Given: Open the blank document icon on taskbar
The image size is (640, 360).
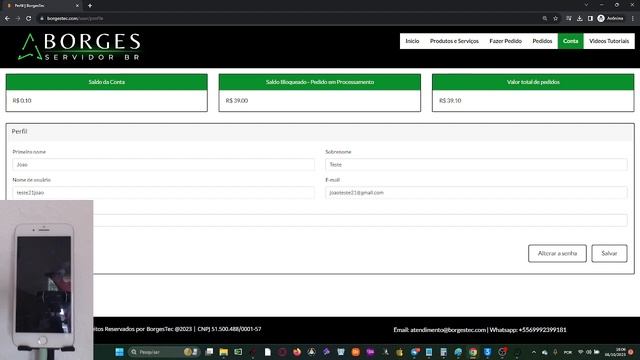Looking at the screenshot, I should (x=267, y=352).
